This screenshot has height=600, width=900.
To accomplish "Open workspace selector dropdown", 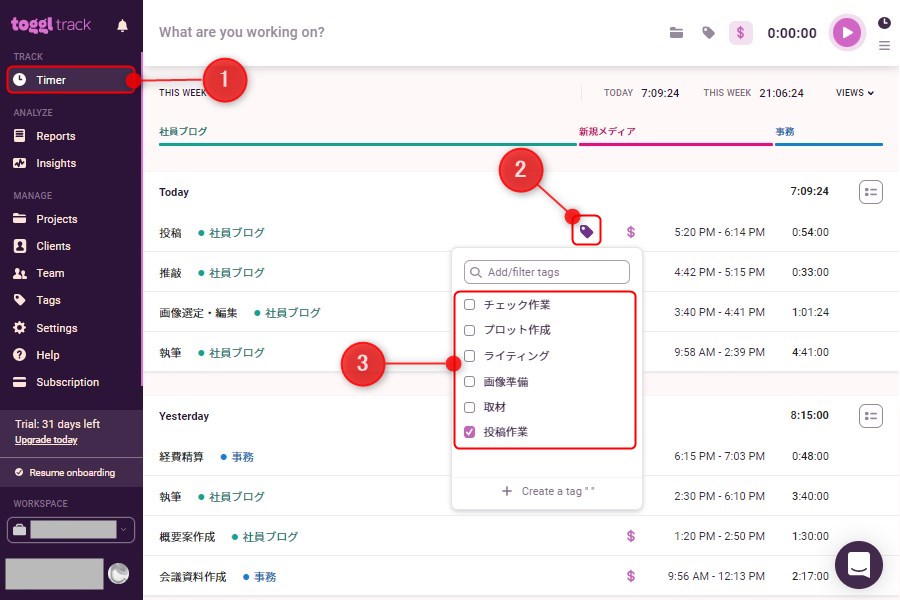I will tap(71, 529).
